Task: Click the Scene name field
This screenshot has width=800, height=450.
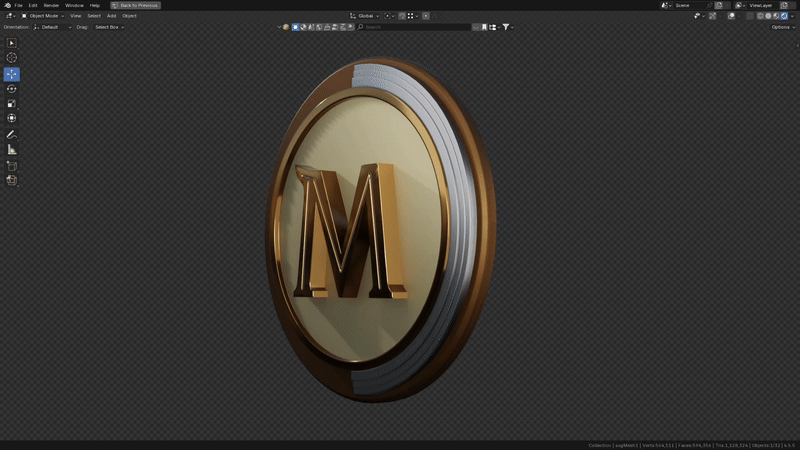Action: [690, 6]
